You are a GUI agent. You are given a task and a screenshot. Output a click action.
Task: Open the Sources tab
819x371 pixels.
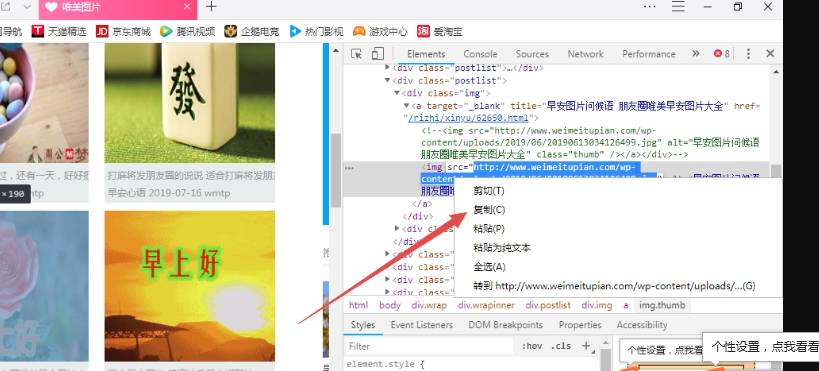532,54
